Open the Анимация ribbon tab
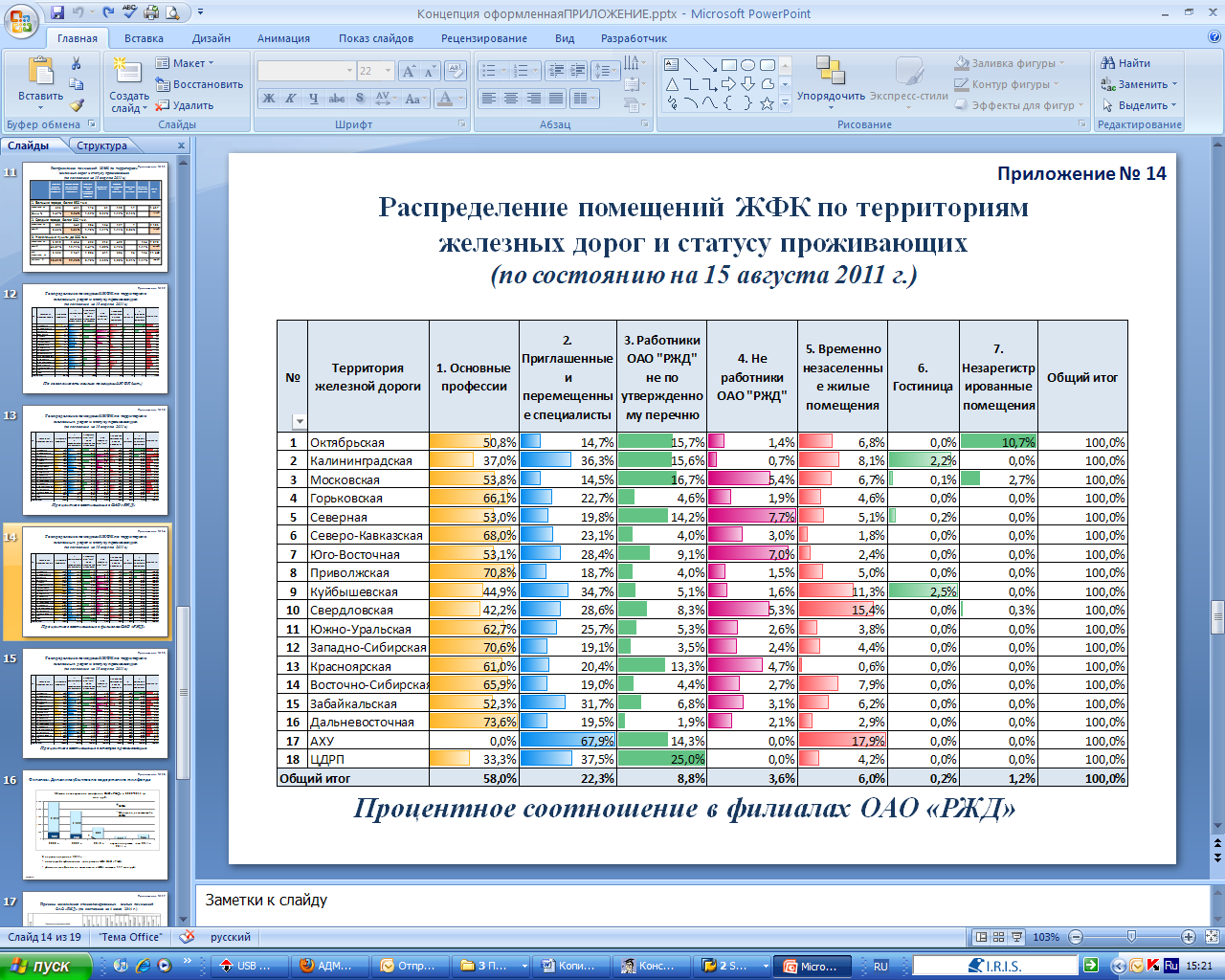 click(x=283, y=38)
